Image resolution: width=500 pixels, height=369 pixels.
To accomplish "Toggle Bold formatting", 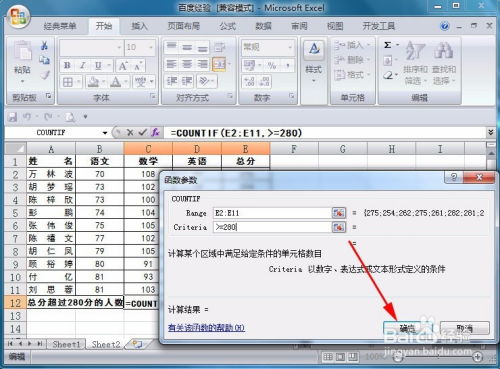I will click(67, 65).
